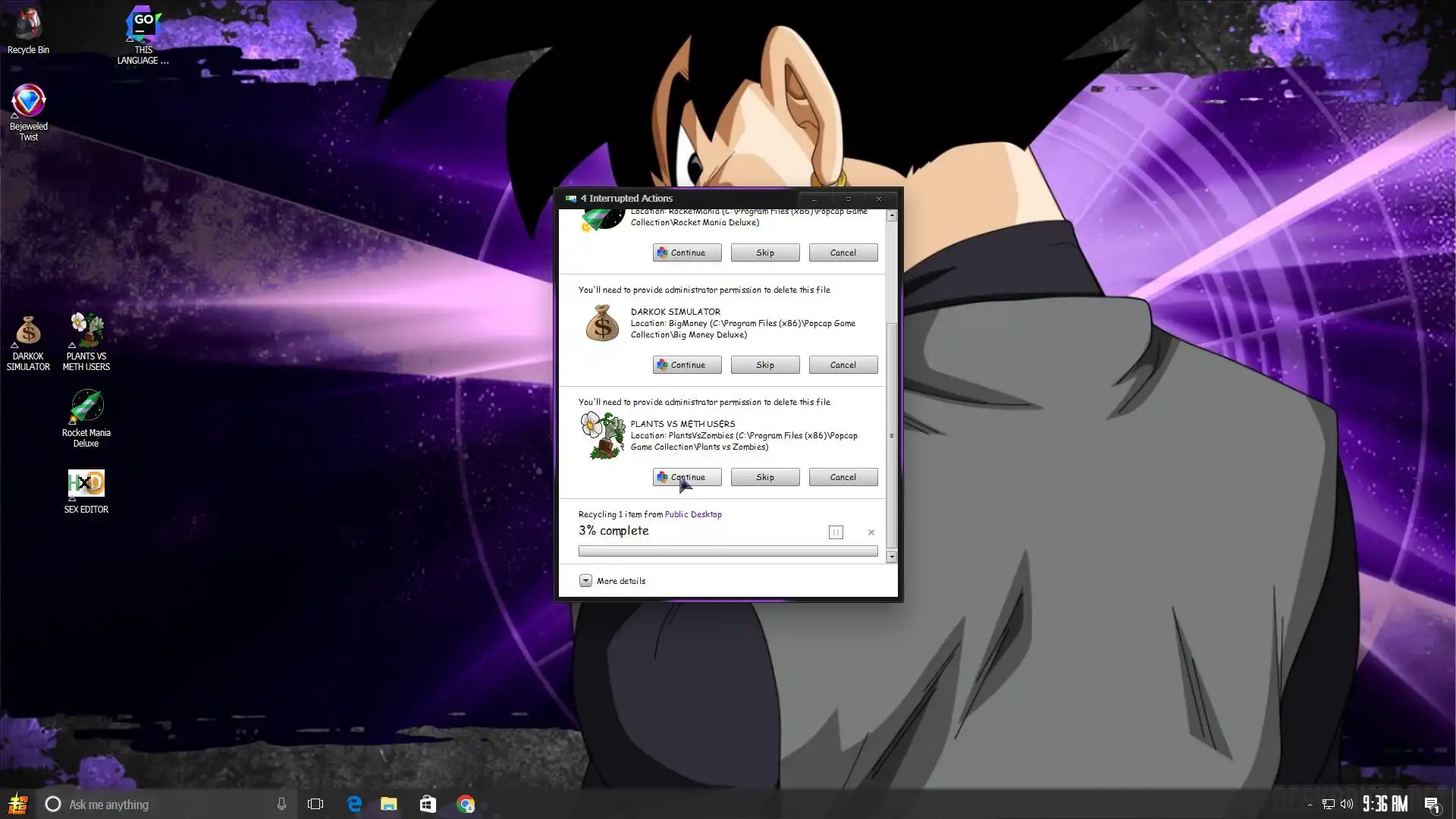The width and height of the screenshot is (1456, 819).
Task: Click the recycling progress bar
Action: [728, 551]
